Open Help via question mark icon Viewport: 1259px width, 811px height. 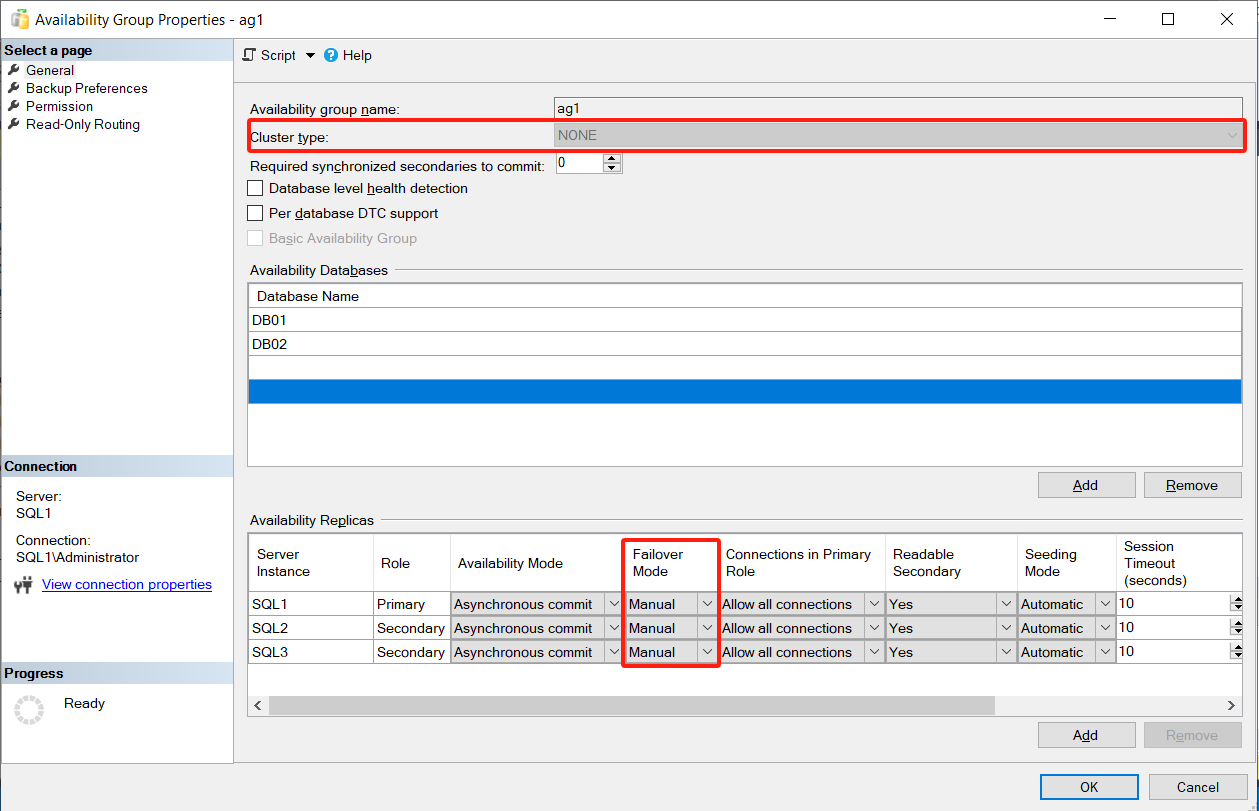tap(331, 55)
